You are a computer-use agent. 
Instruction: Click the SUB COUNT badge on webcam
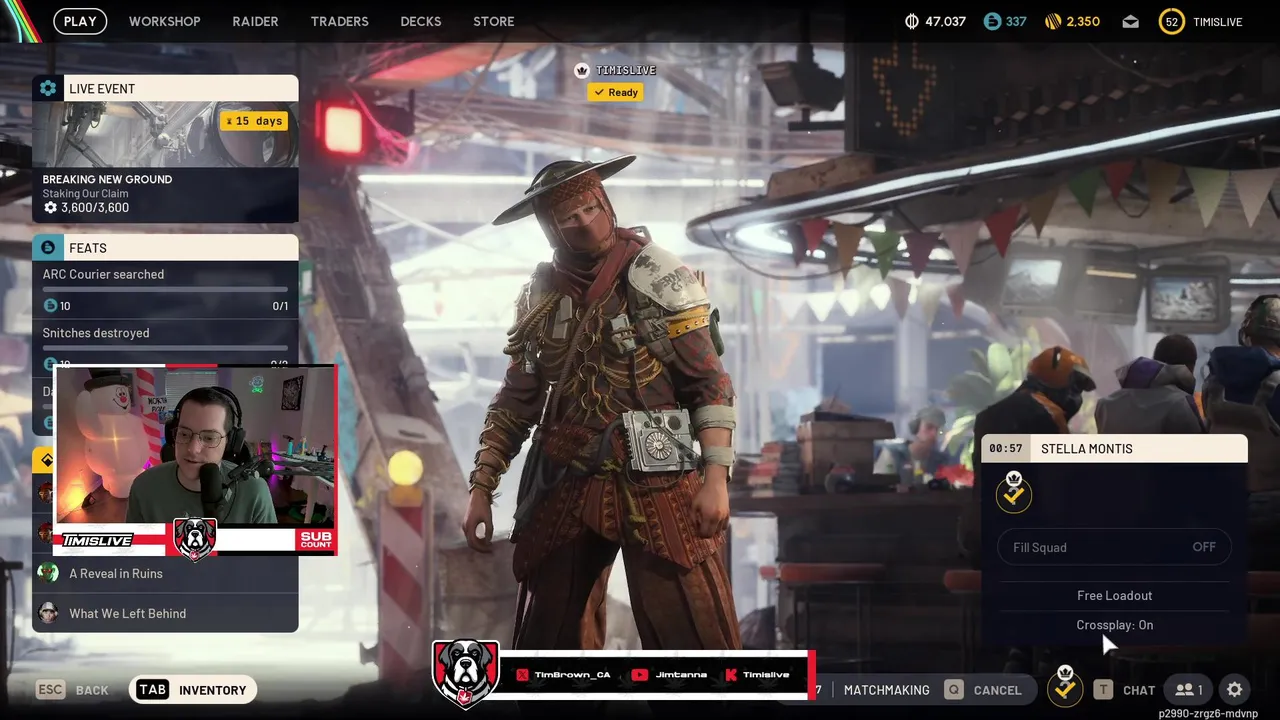tap(316, 540)
